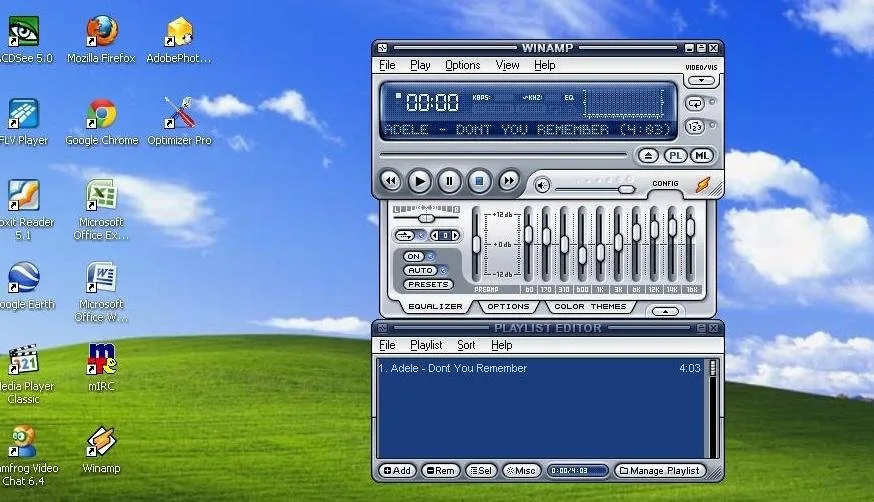Toggle the equalizer AUTO button
874x502 pixels.
coord(420,270)
